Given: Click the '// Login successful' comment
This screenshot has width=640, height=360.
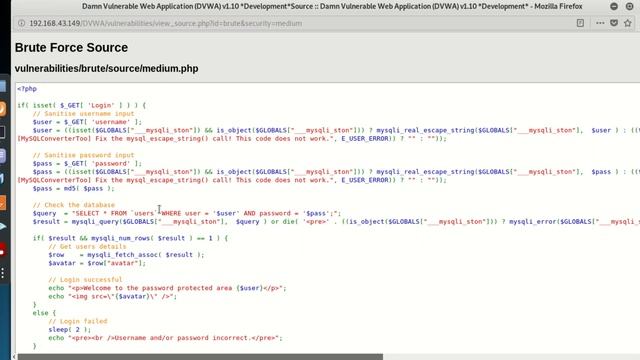Looking at the screenshot, I should pos(85,280).
